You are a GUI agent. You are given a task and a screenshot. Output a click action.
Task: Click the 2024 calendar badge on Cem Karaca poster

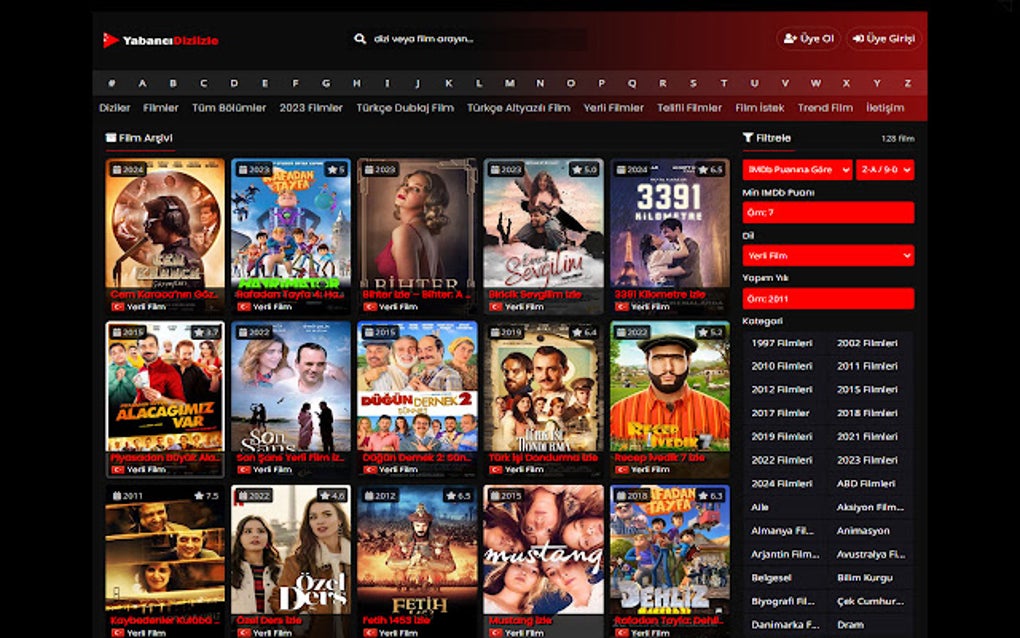click(x=128, y=170)
